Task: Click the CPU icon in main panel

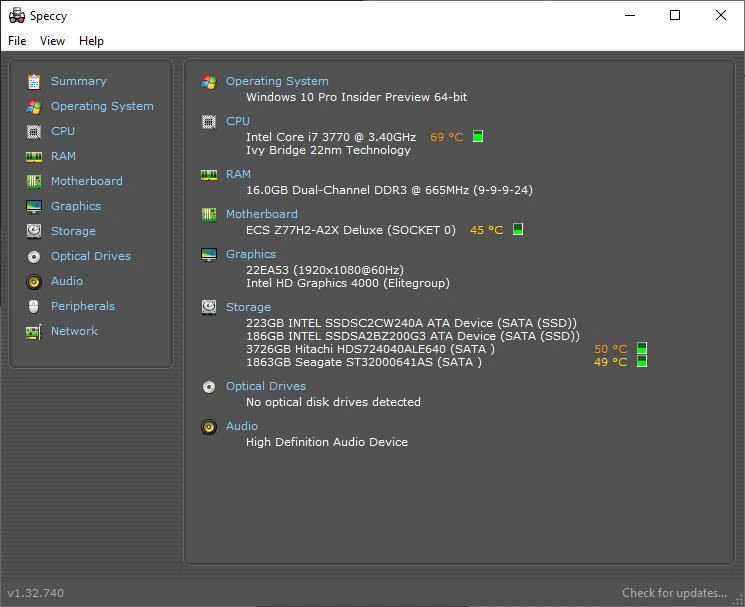Action: click(x=209, y=122)
